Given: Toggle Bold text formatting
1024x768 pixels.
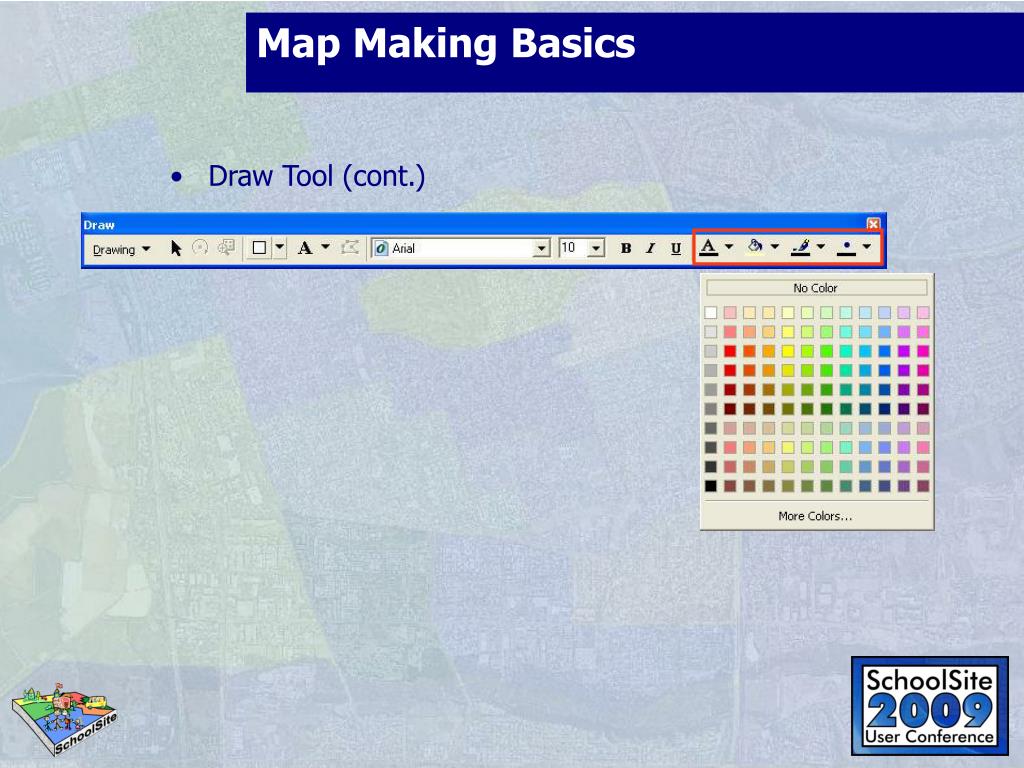Looking at the screenshot, I should [626, 248].
